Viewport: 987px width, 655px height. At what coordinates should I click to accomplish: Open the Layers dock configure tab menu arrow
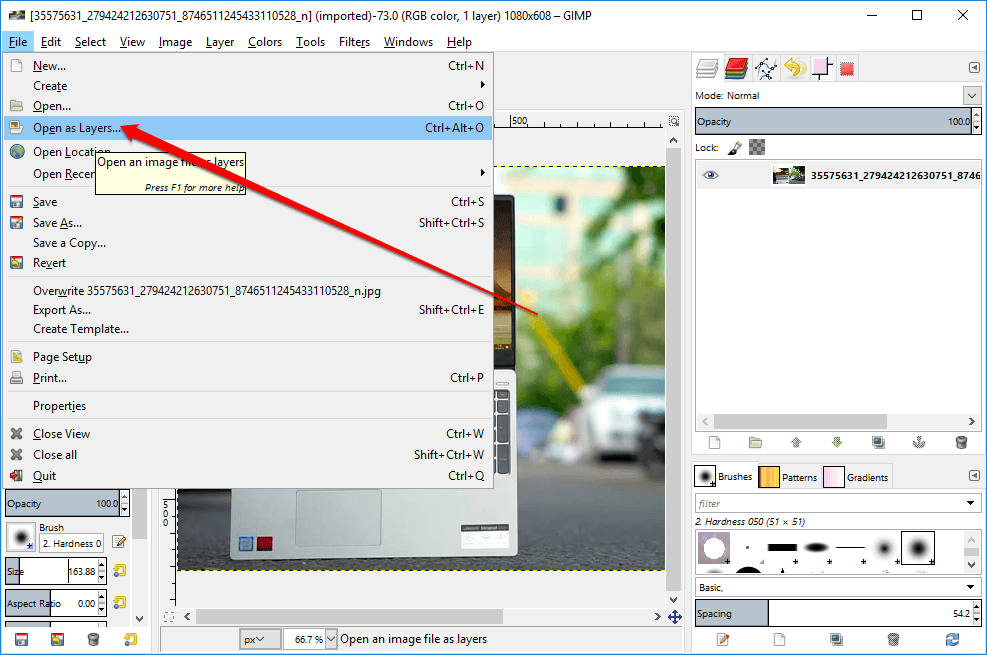tap(974, 67)
